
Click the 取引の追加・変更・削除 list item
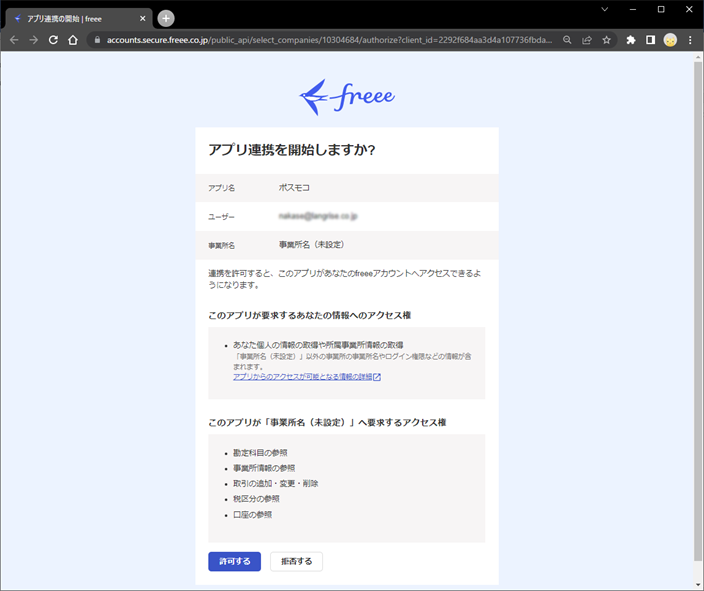pos(276,484)
